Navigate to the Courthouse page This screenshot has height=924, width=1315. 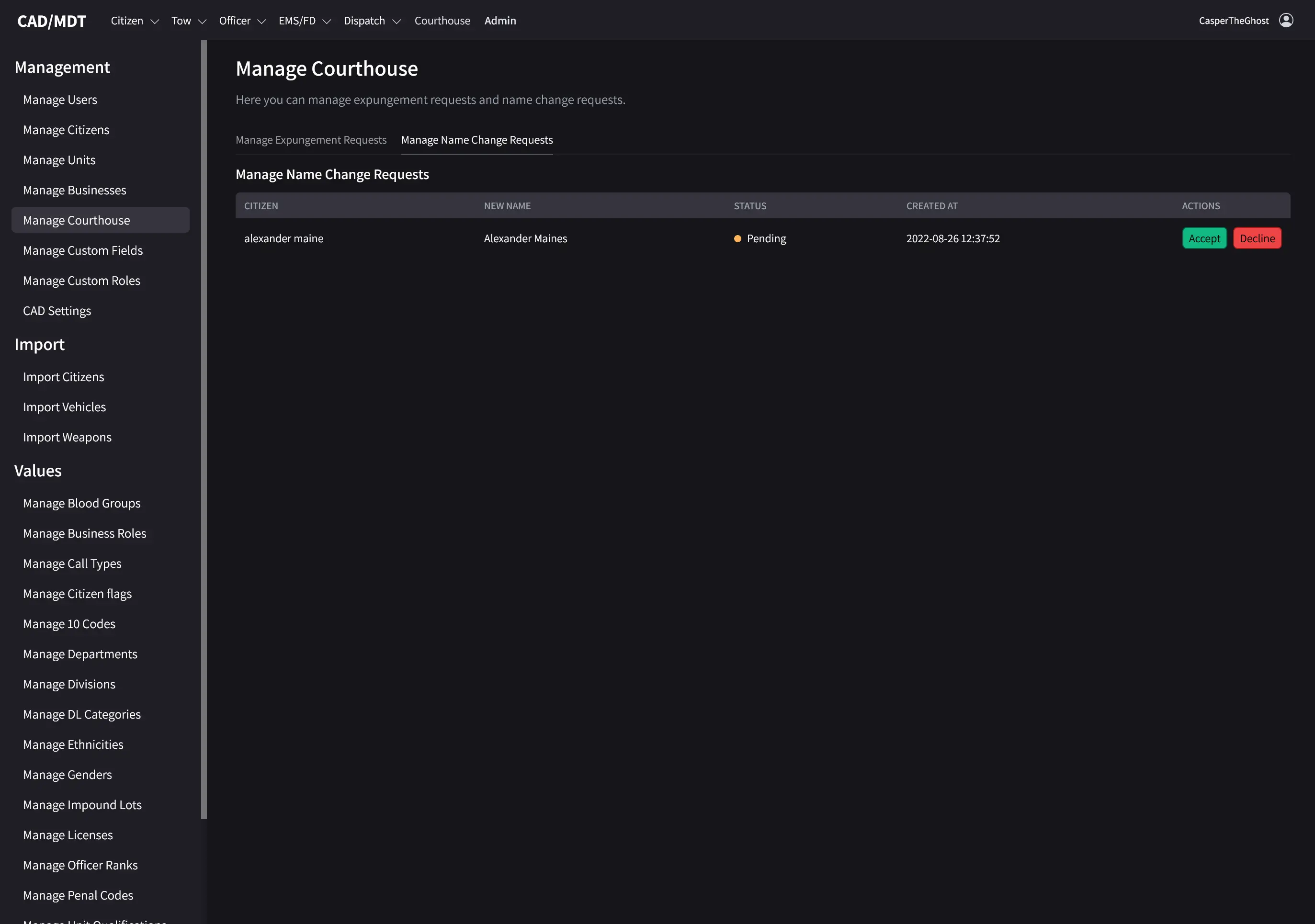pos(442,21)
